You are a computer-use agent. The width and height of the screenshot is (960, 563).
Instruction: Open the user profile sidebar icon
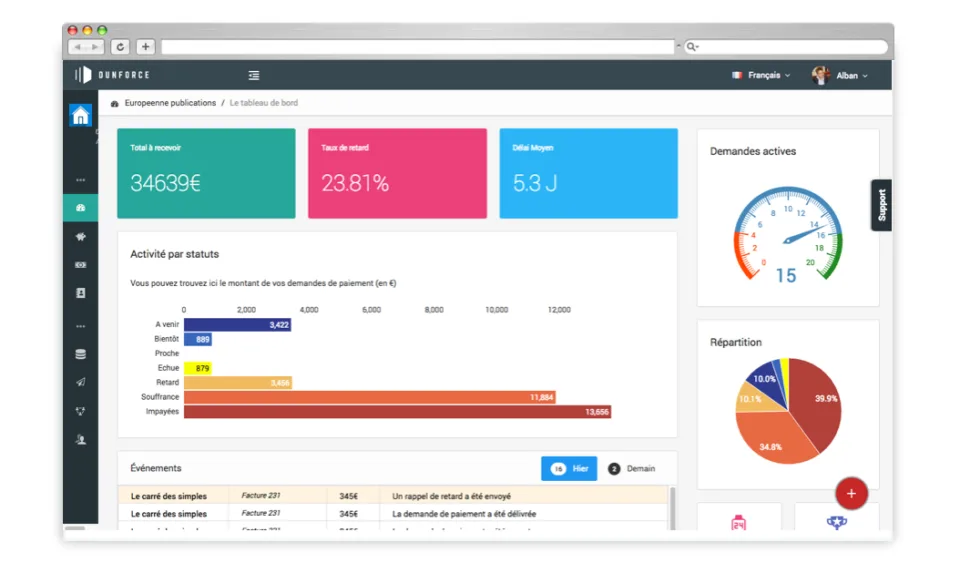(80, 439)
